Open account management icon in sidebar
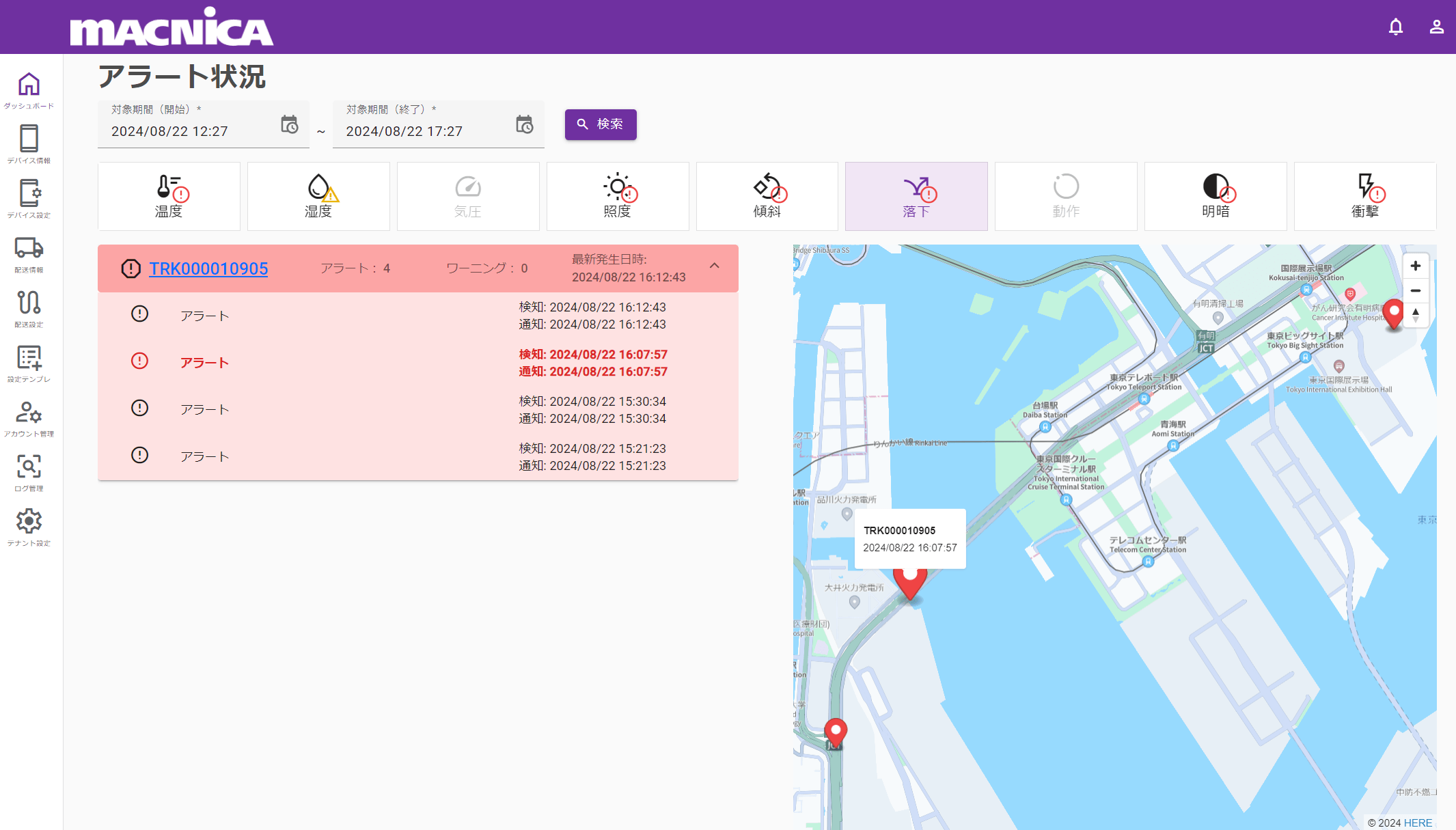This screenshot has width=1456, height=830. pyautogui.click(x=29, y=418)
